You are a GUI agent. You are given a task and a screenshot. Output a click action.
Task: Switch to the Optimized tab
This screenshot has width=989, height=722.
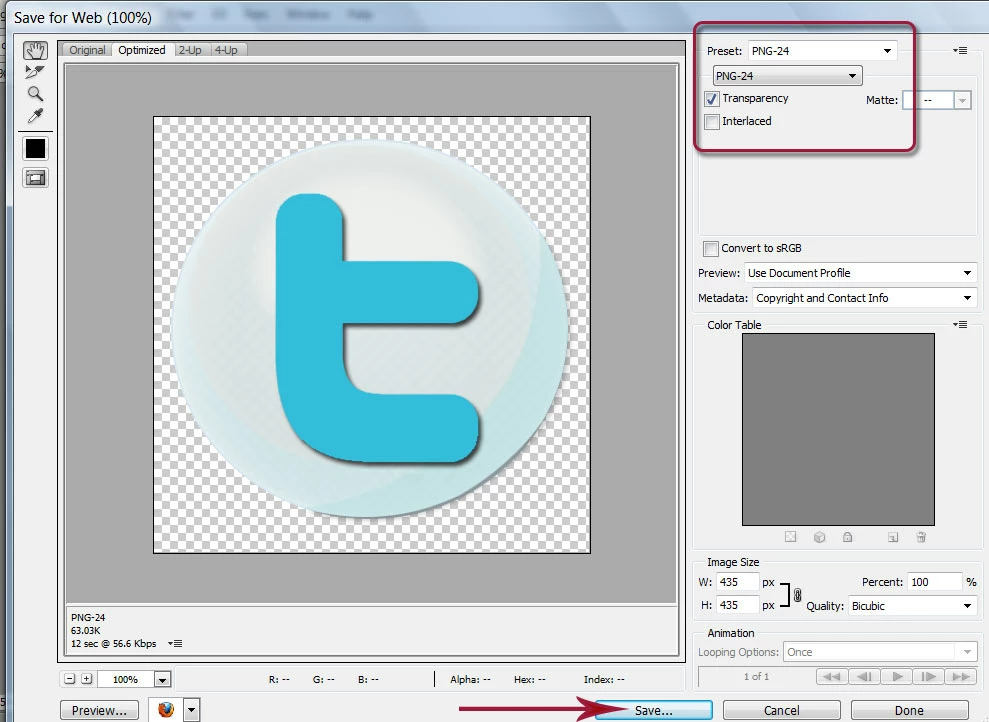[142, 50]
